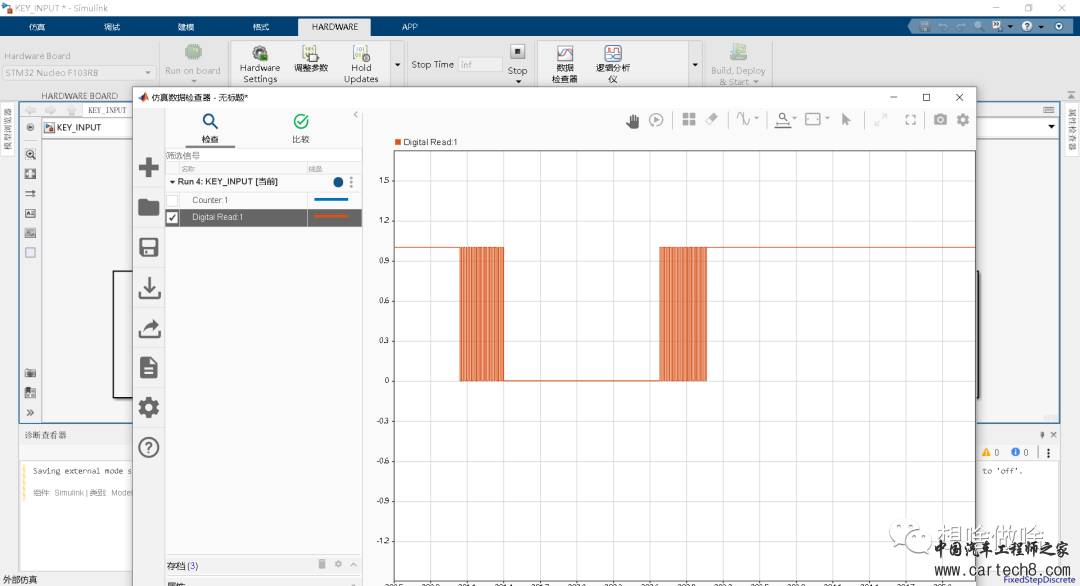Open the zoom-in-time tool dropdown
Image resolution: width=1080 pixels, height=586 pixels.
click(786, 120)
